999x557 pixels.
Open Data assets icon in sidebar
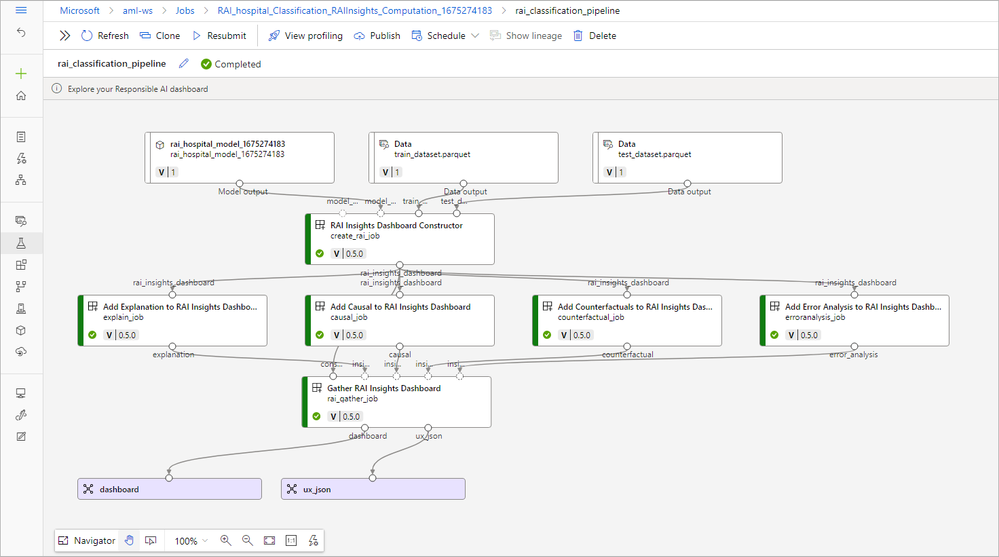[21, 221]
